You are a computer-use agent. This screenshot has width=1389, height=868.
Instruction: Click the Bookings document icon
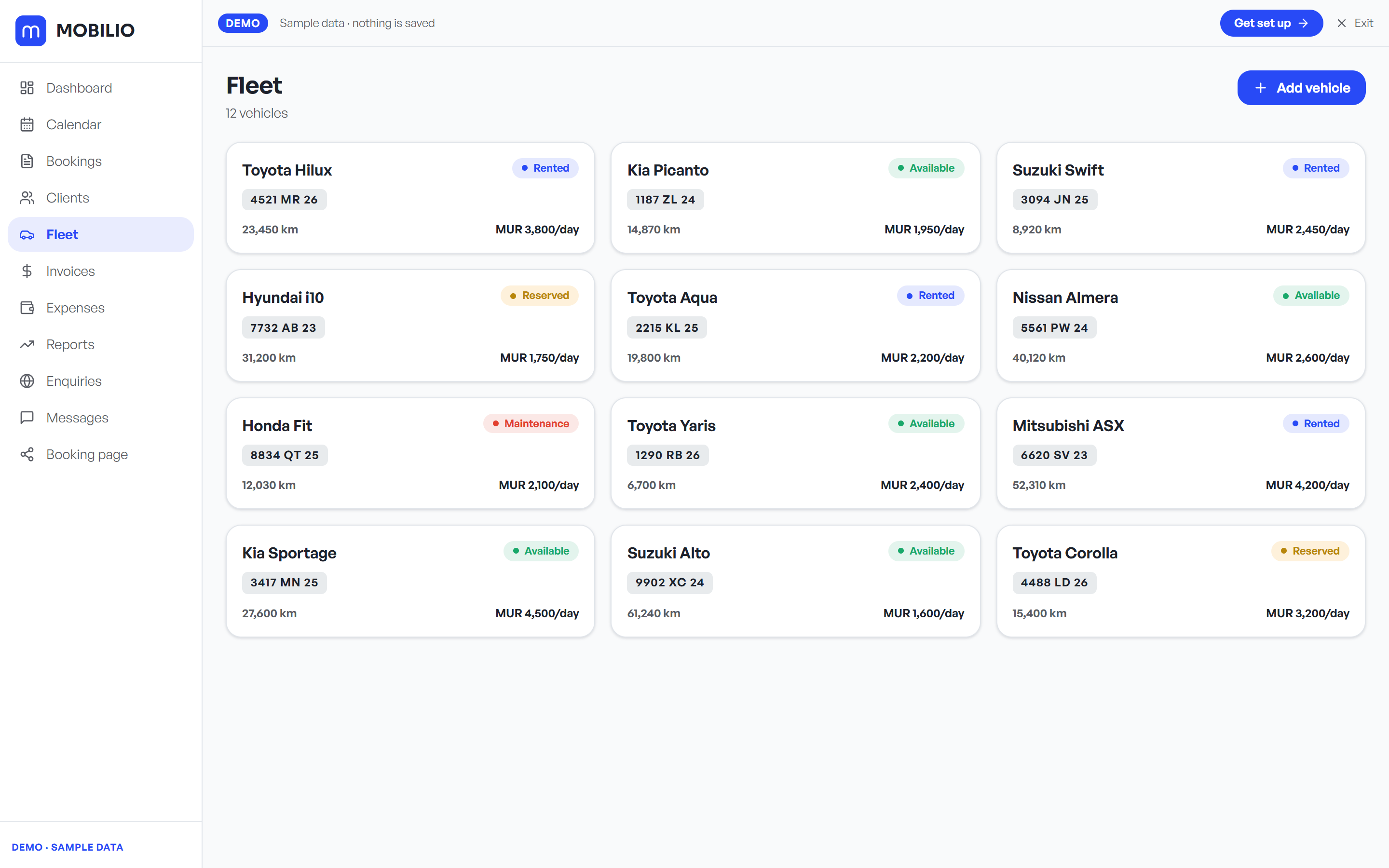coord(27,162)
